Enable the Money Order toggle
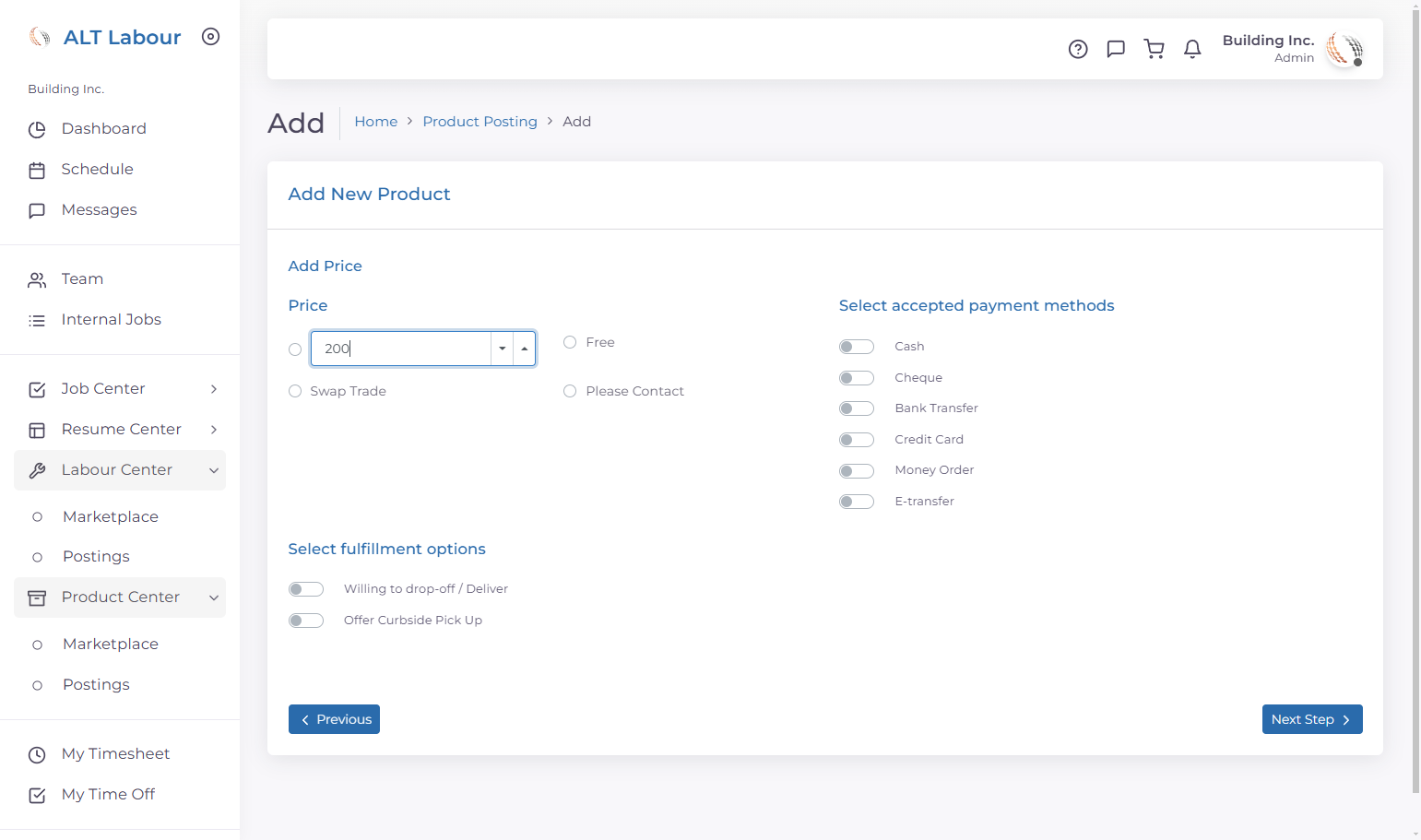Viewport: 1421px width, 840px height. pyautogui.click(x=857, y=471)
